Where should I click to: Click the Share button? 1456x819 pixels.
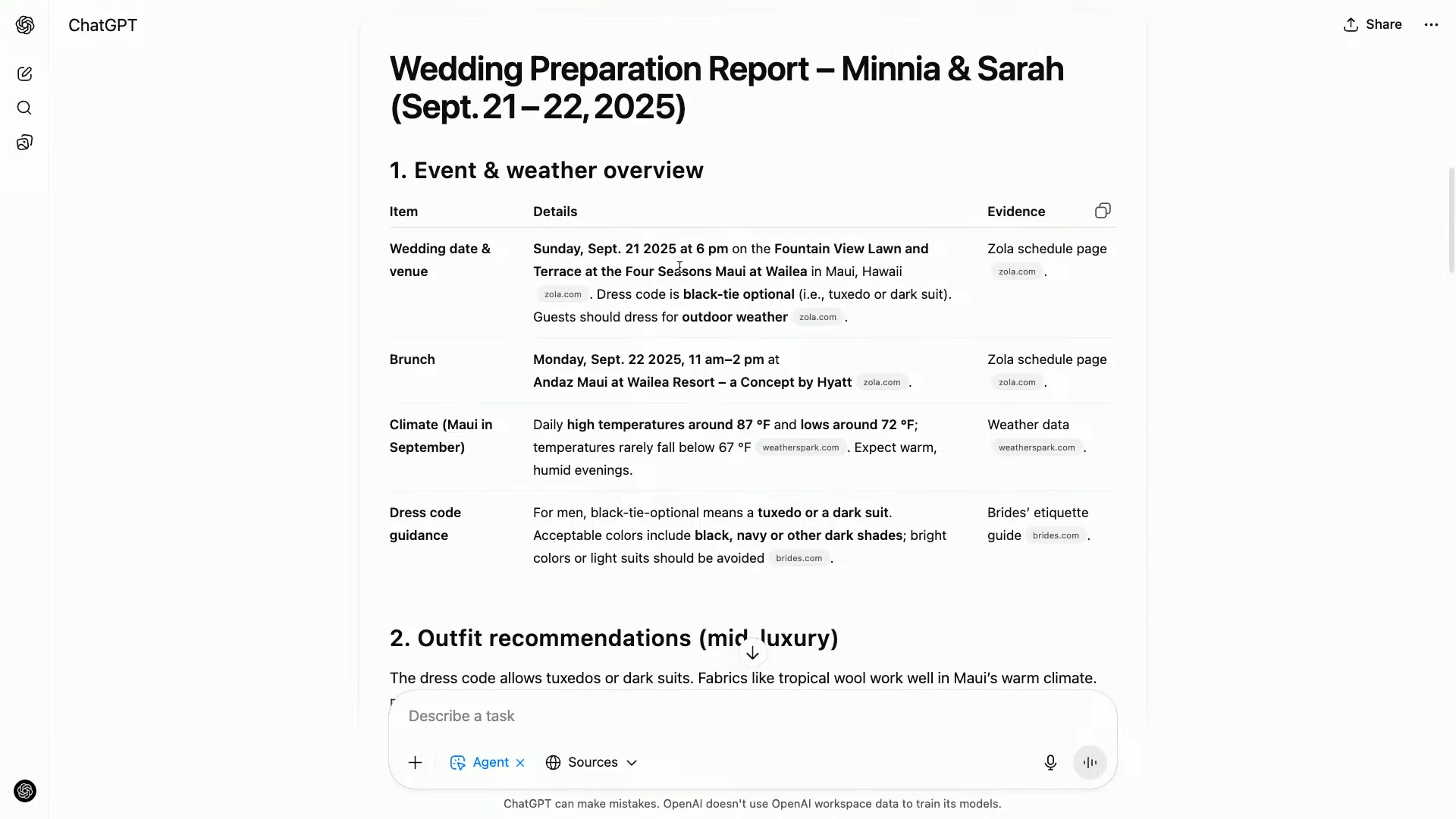[1373, 25]
